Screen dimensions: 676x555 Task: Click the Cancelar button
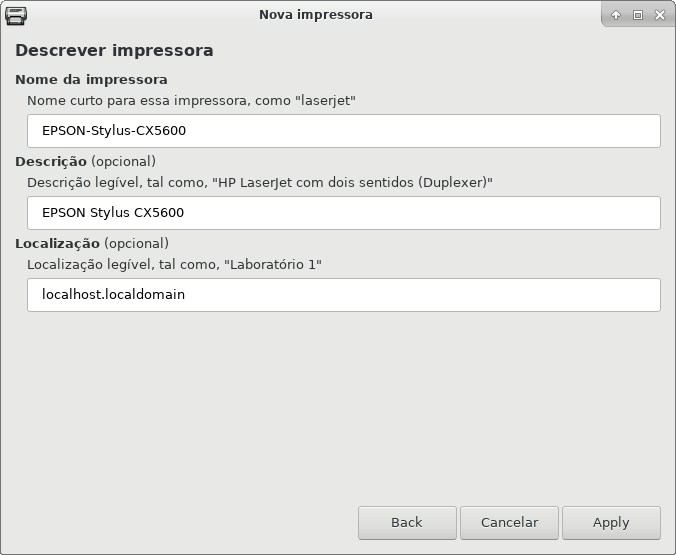(509, 523)
